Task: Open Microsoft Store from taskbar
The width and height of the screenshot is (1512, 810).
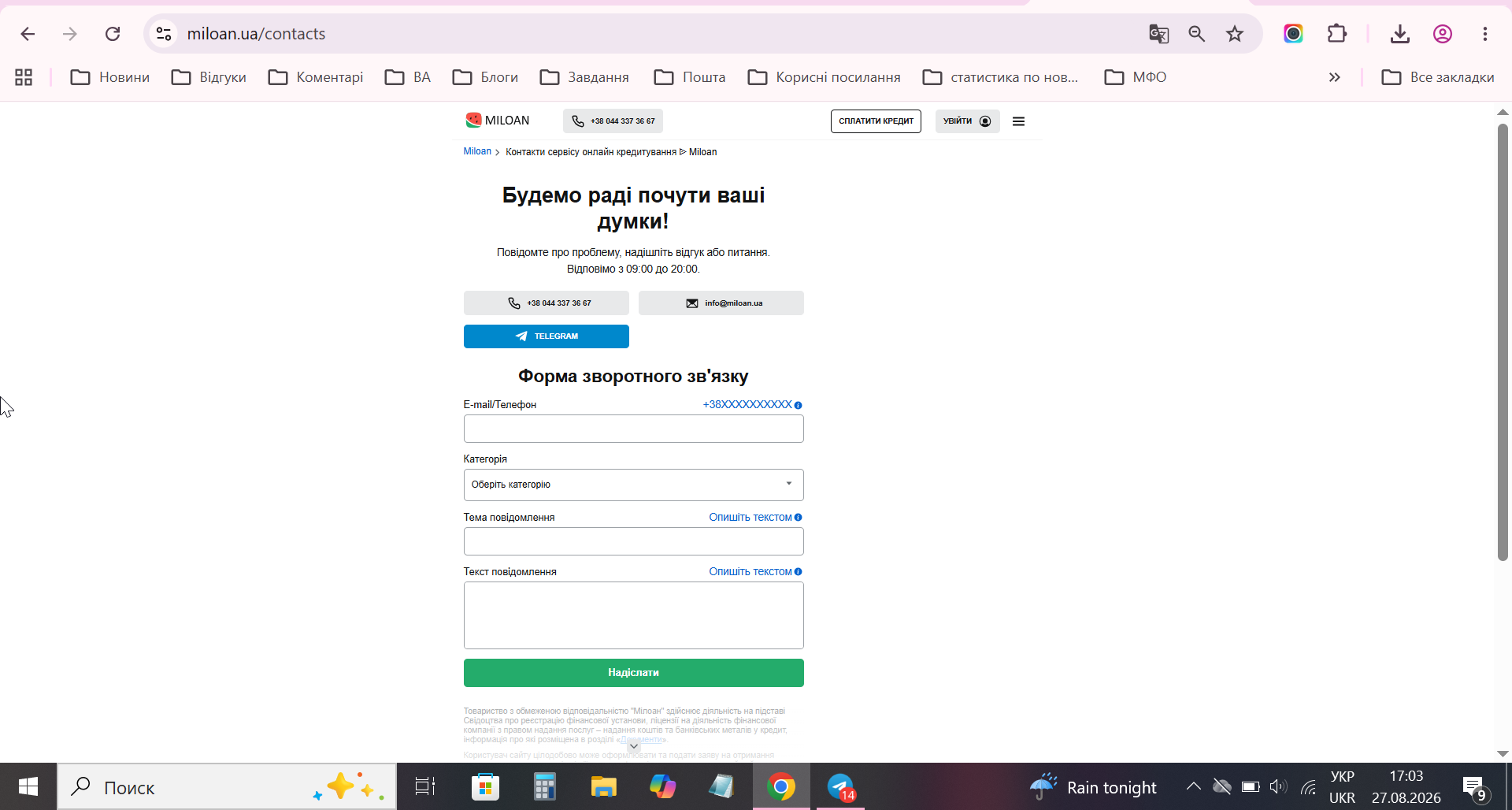Action: [x=485, y=786]
